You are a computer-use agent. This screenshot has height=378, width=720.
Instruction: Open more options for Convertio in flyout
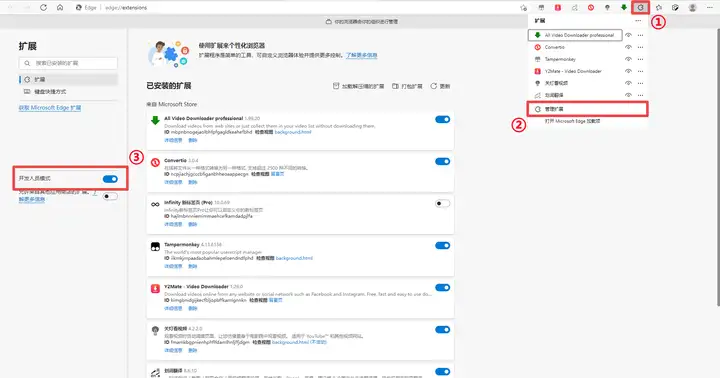pyautogui.click(x=641, y=47)
